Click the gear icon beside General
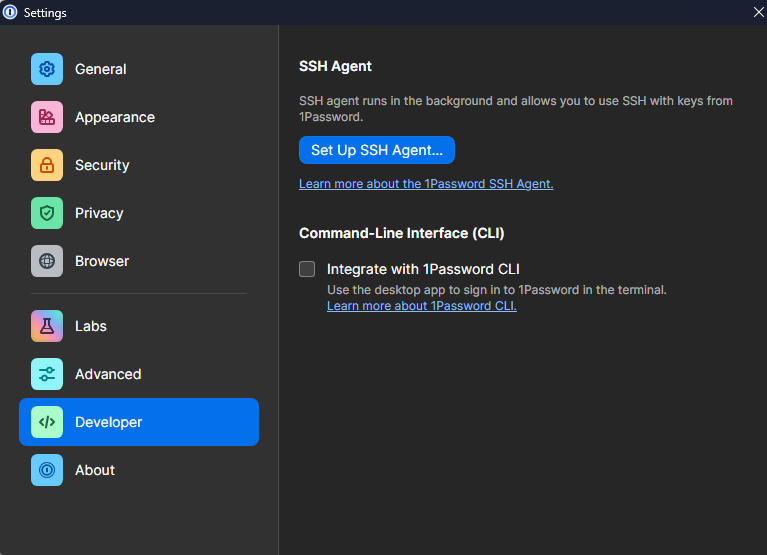Screen dimensions: 767x555 (x=47, y=69)
